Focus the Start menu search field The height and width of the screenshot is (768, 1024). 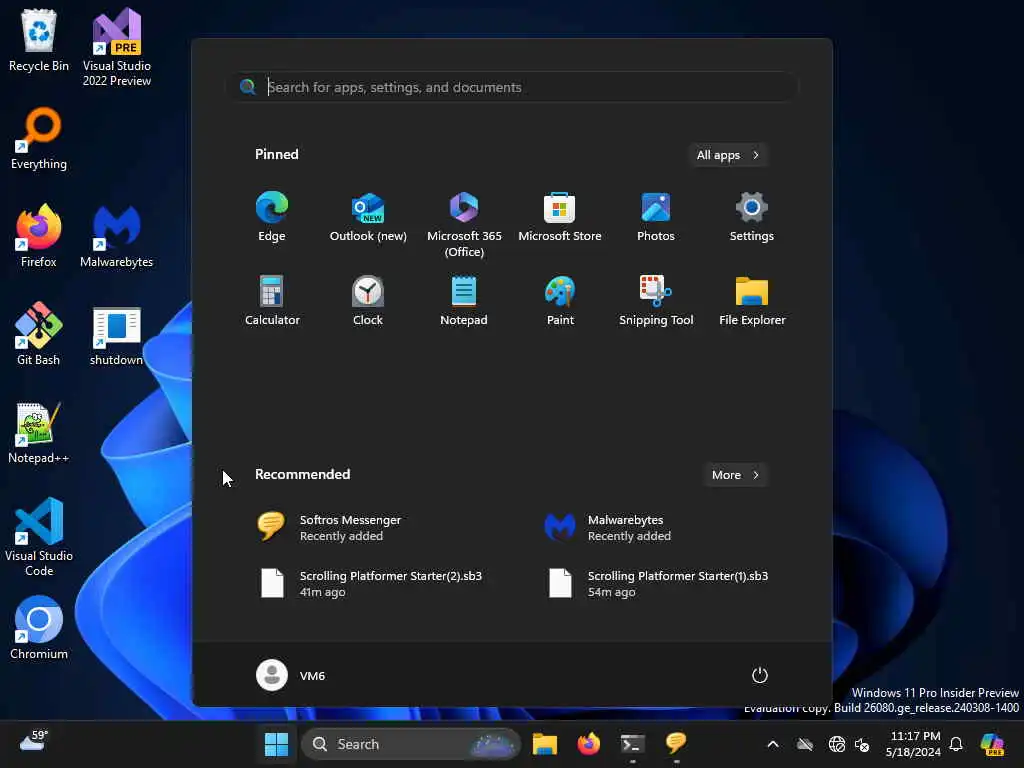click(513, 87)
